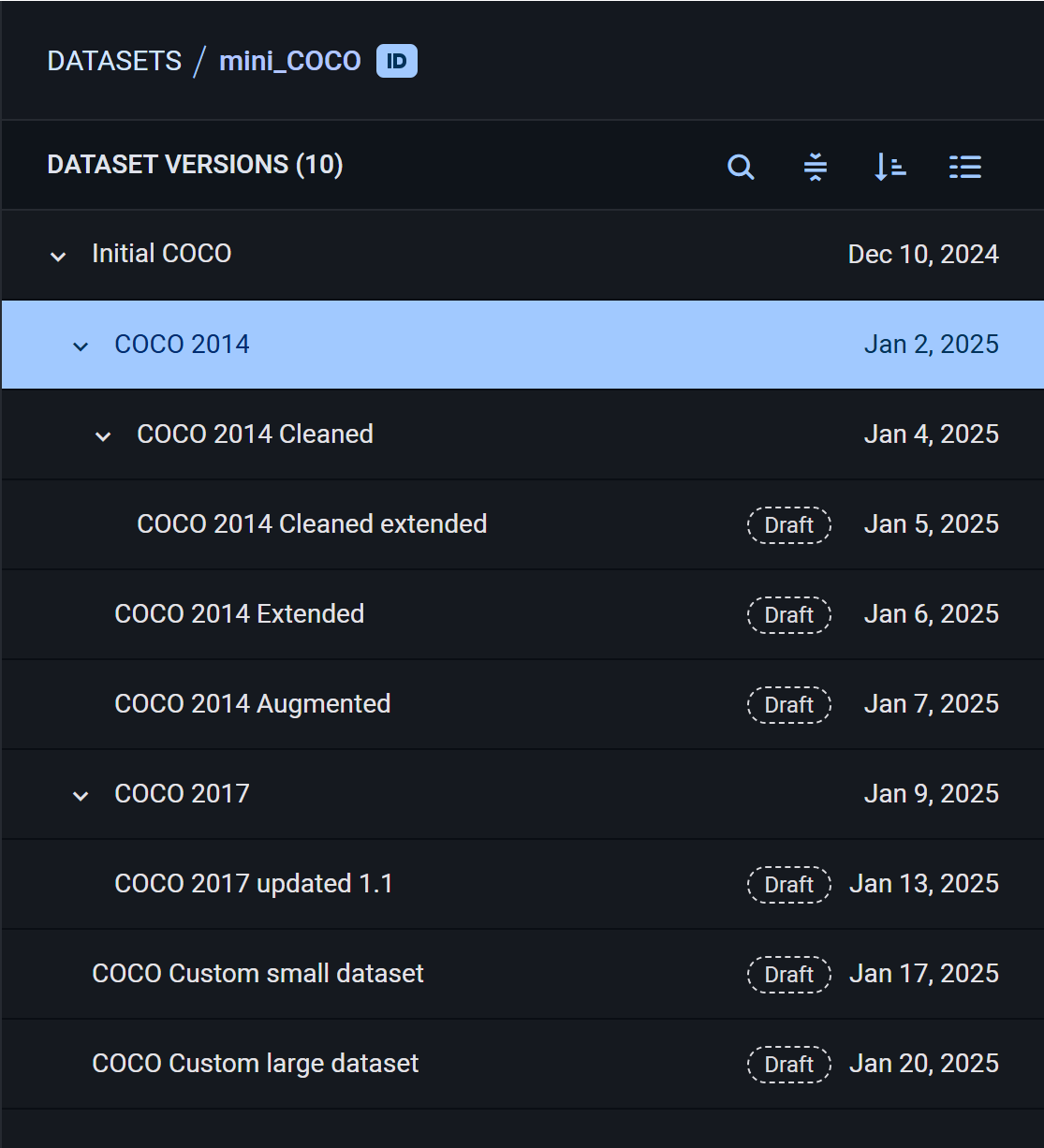Open the DATASETS breadcrumb link
The width and height of the screenshot is (1044, 1148).
(x=114, y=60)
